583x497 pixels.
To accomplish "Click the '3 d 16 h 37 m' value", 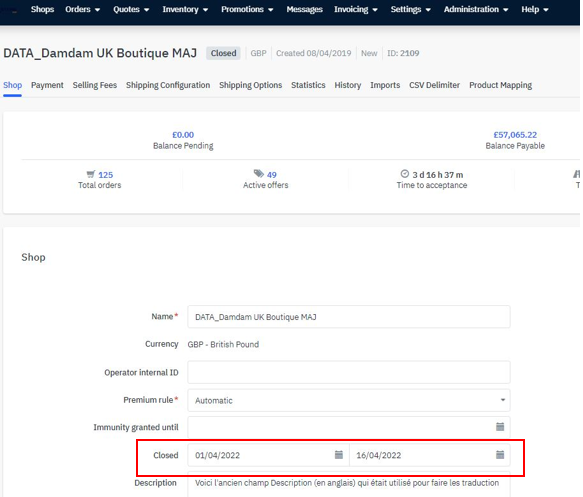I will point(438,175).
